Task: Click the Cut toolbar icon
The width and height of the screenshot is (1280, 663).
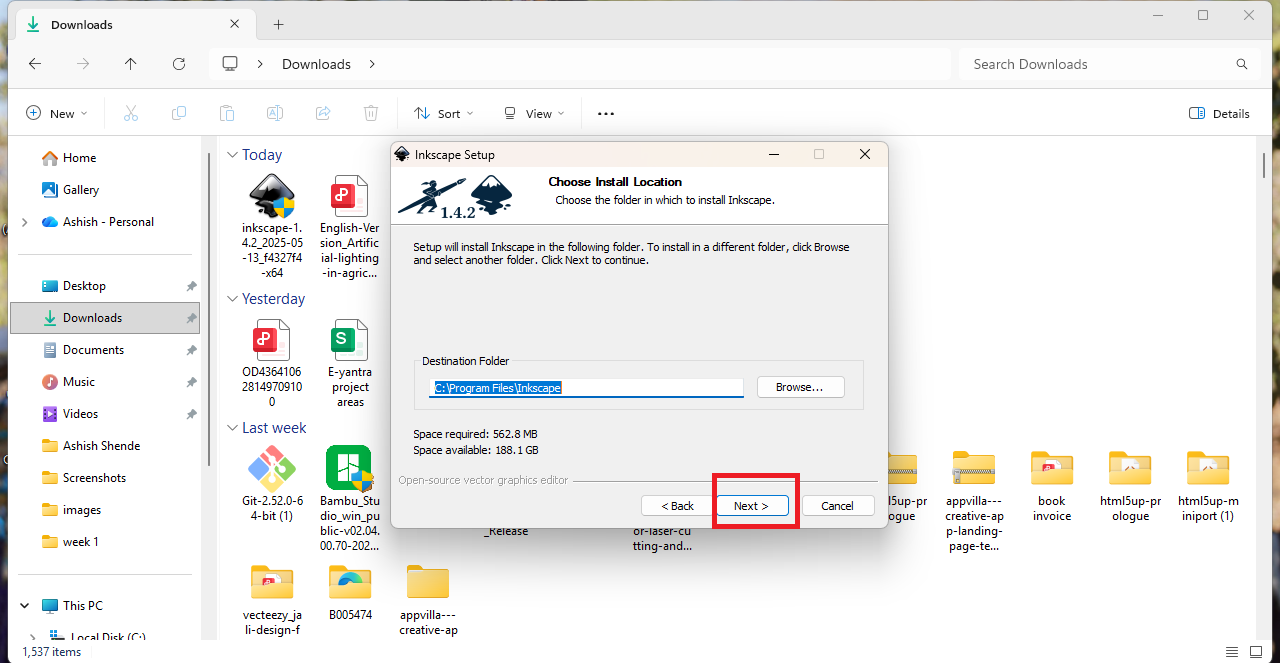Action: (131, 113)
